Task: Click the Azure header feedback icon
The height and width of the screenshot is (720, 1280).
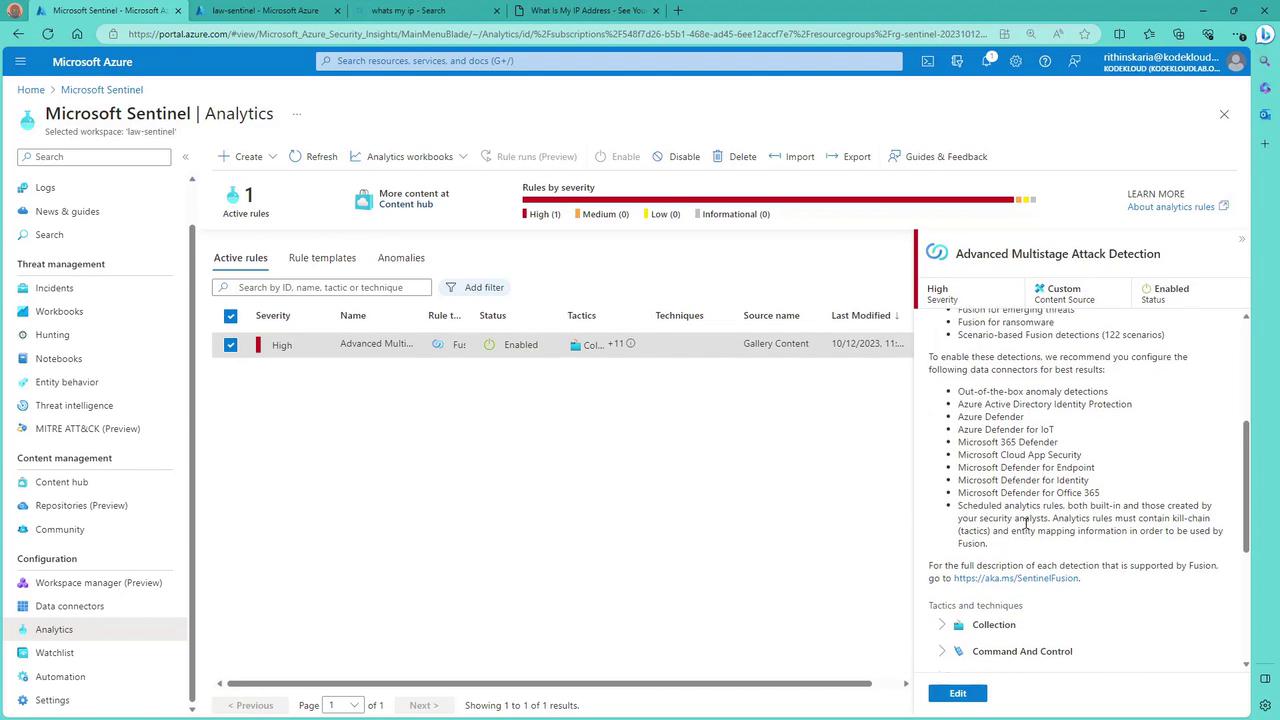Action: pyautogui.click(x=1074, y=61)
